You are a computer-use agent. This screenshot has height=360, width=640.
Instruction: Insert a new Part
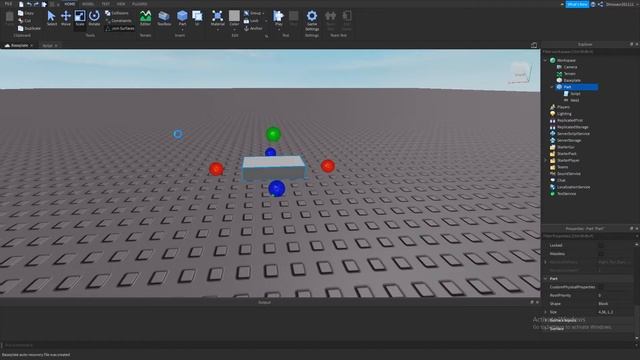tap(182, 16)
